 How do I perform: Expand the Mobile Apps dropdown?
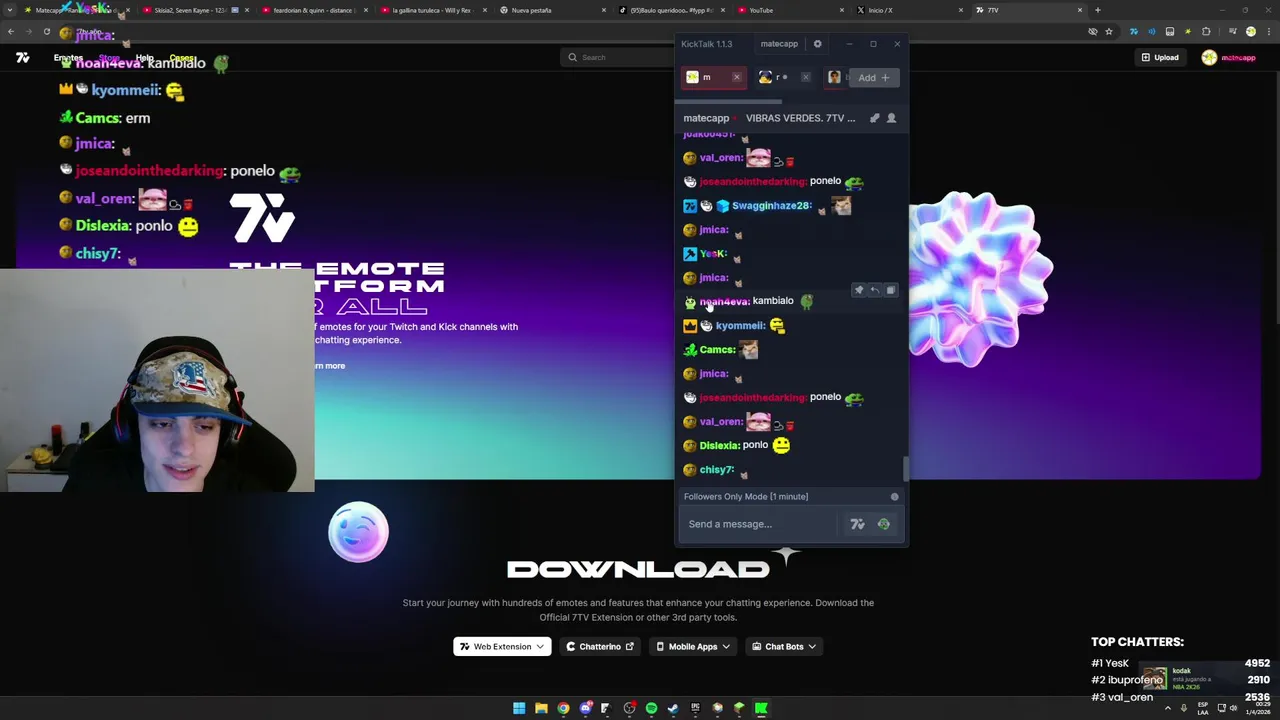tap(692, 647)
